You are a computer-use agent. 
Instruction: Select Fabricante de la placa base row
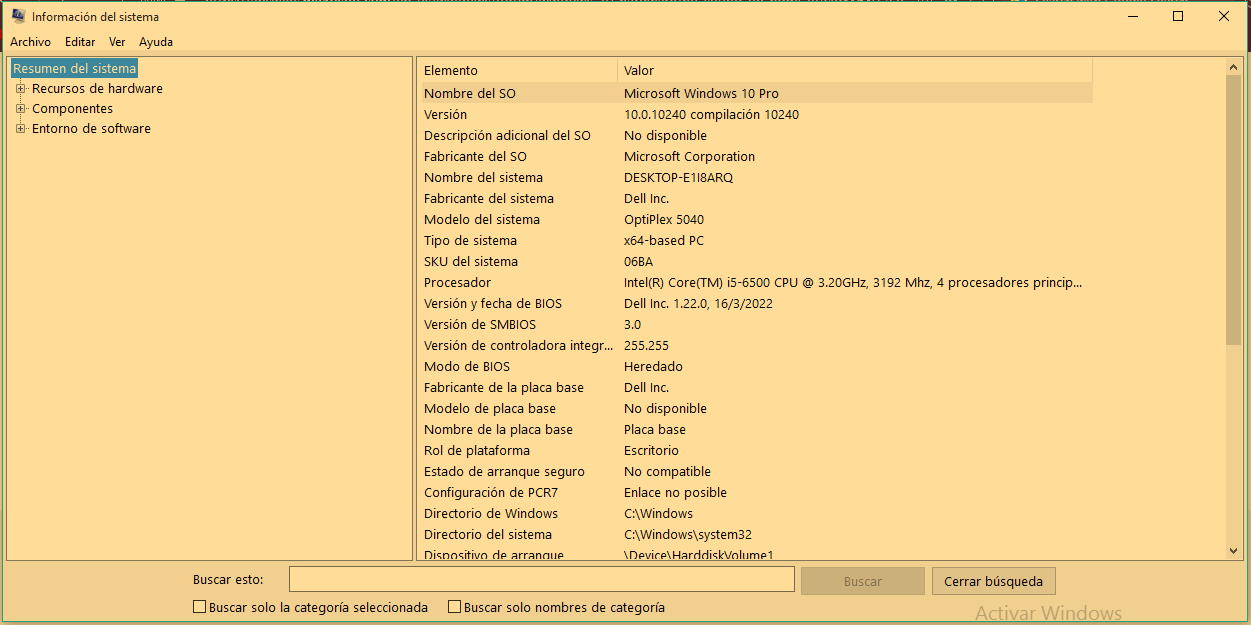755,387
